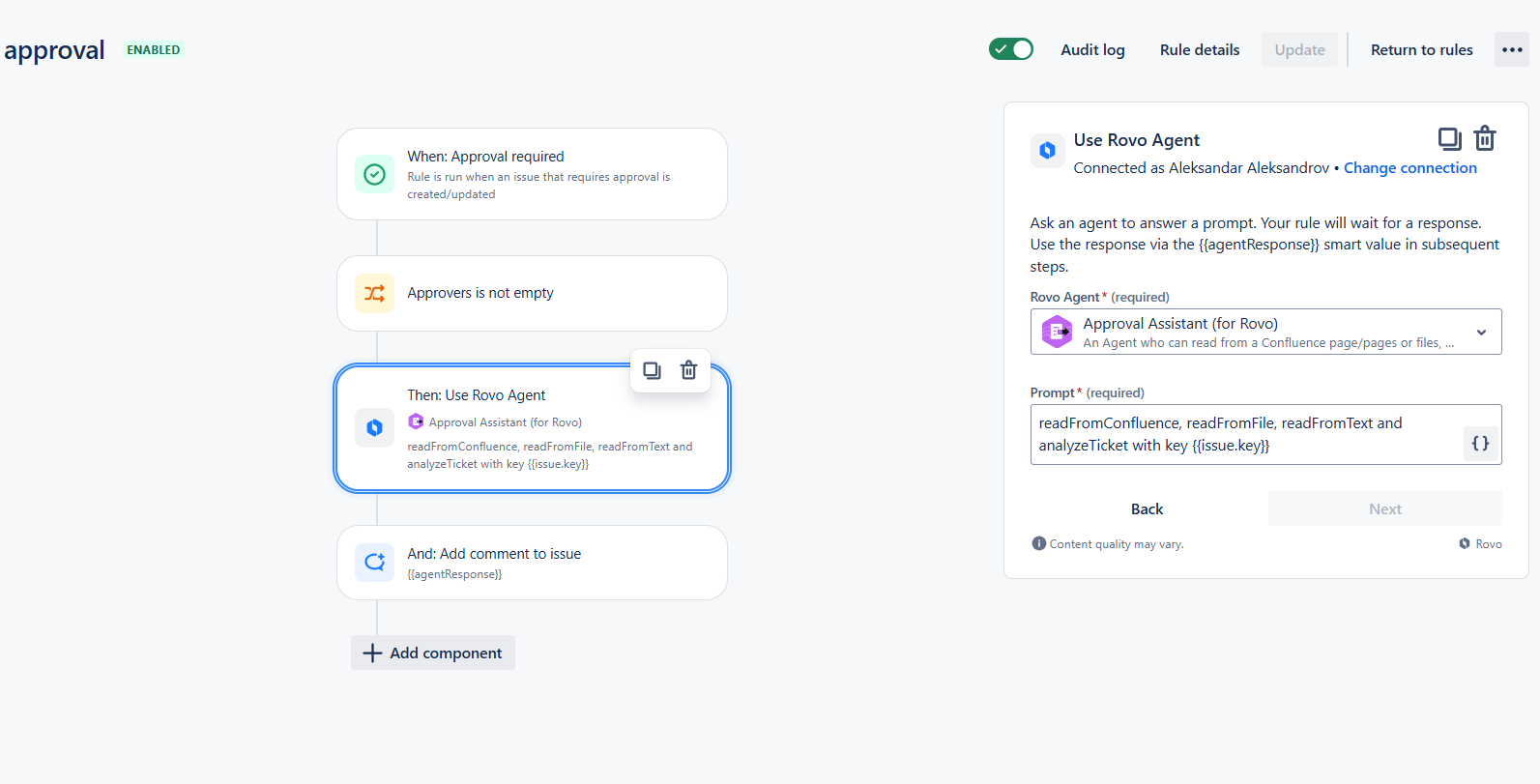Click the Rovo hexagon icon in panel header
Viewport: 1540px width, 784px height.
coord(1047,150)
